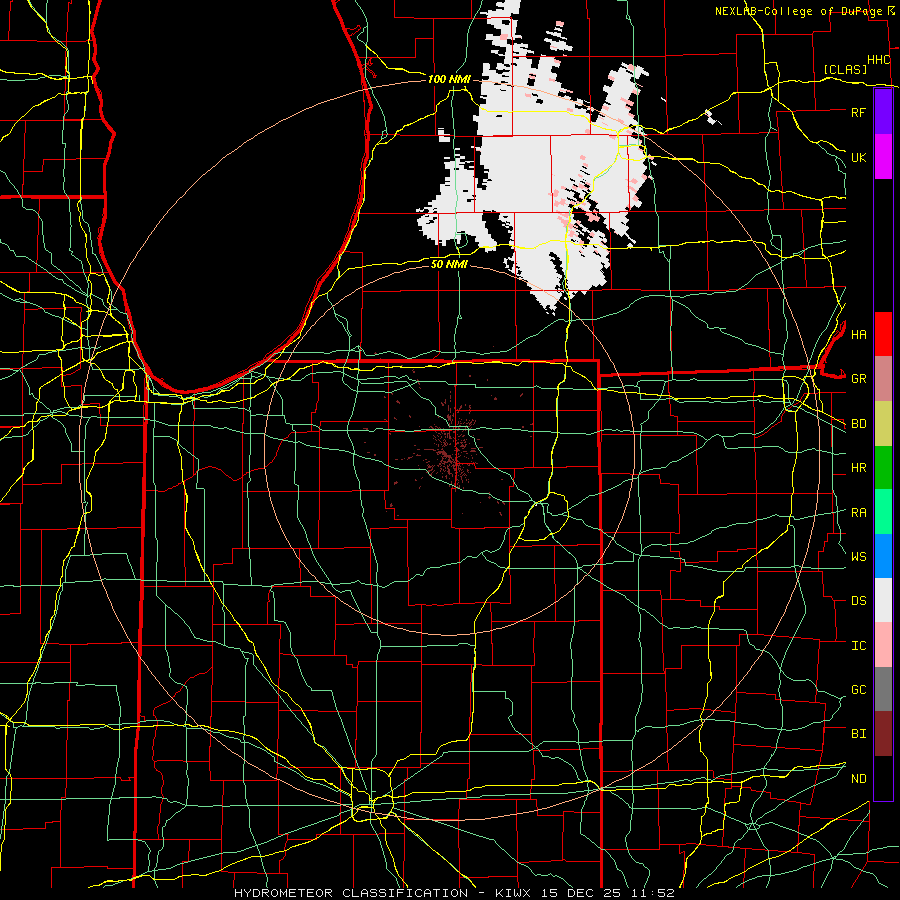900x900 pixels.
Task: Click the red HA legend swatch
Action: (883, 334)
